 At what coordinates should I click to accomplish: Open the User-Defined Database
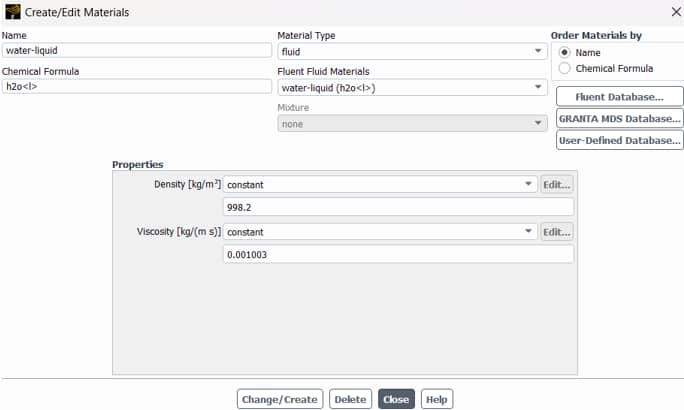[619, 140]
